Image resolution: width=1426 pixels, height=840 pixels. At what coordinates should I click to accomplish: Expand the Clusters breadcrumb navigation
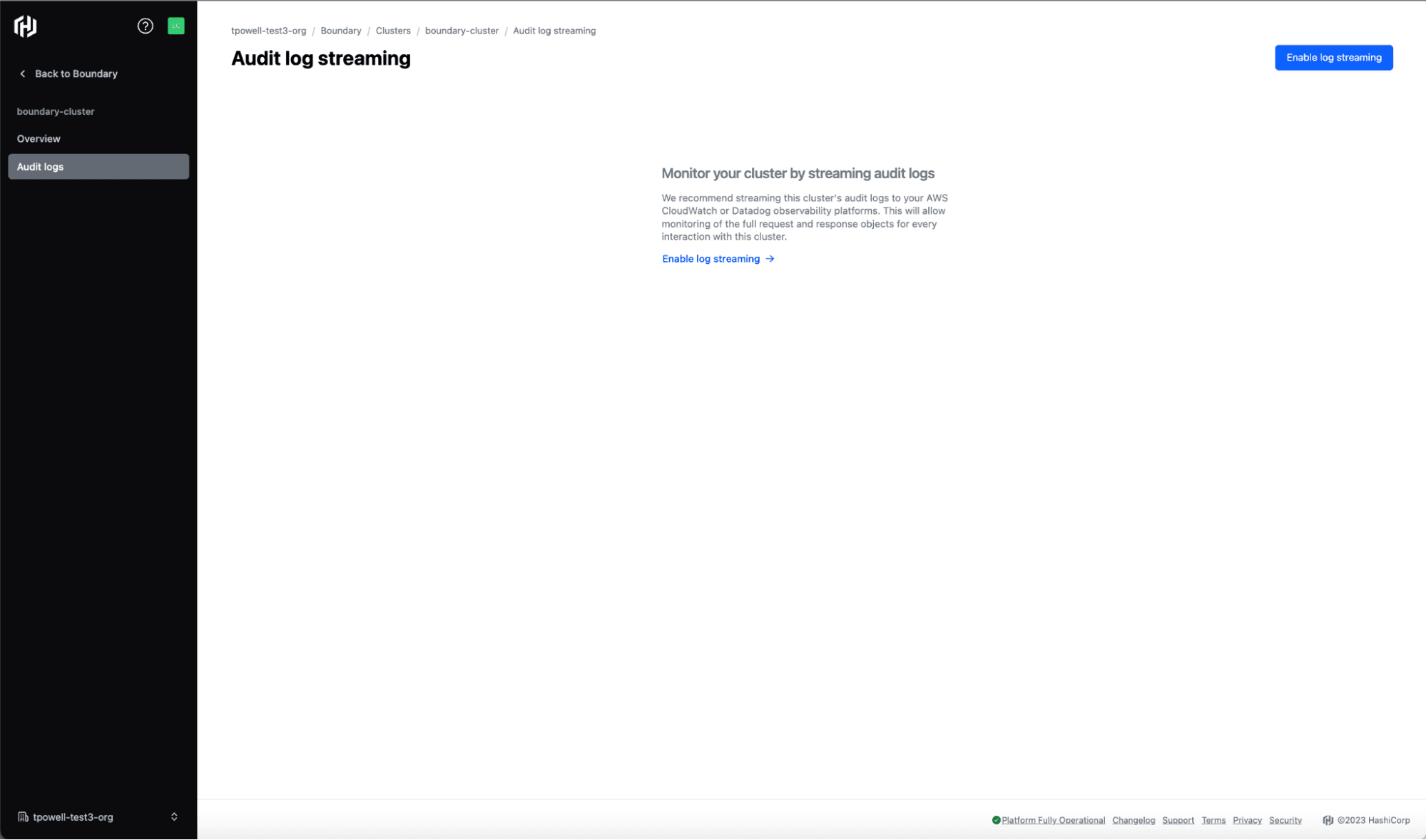point(393,30)
